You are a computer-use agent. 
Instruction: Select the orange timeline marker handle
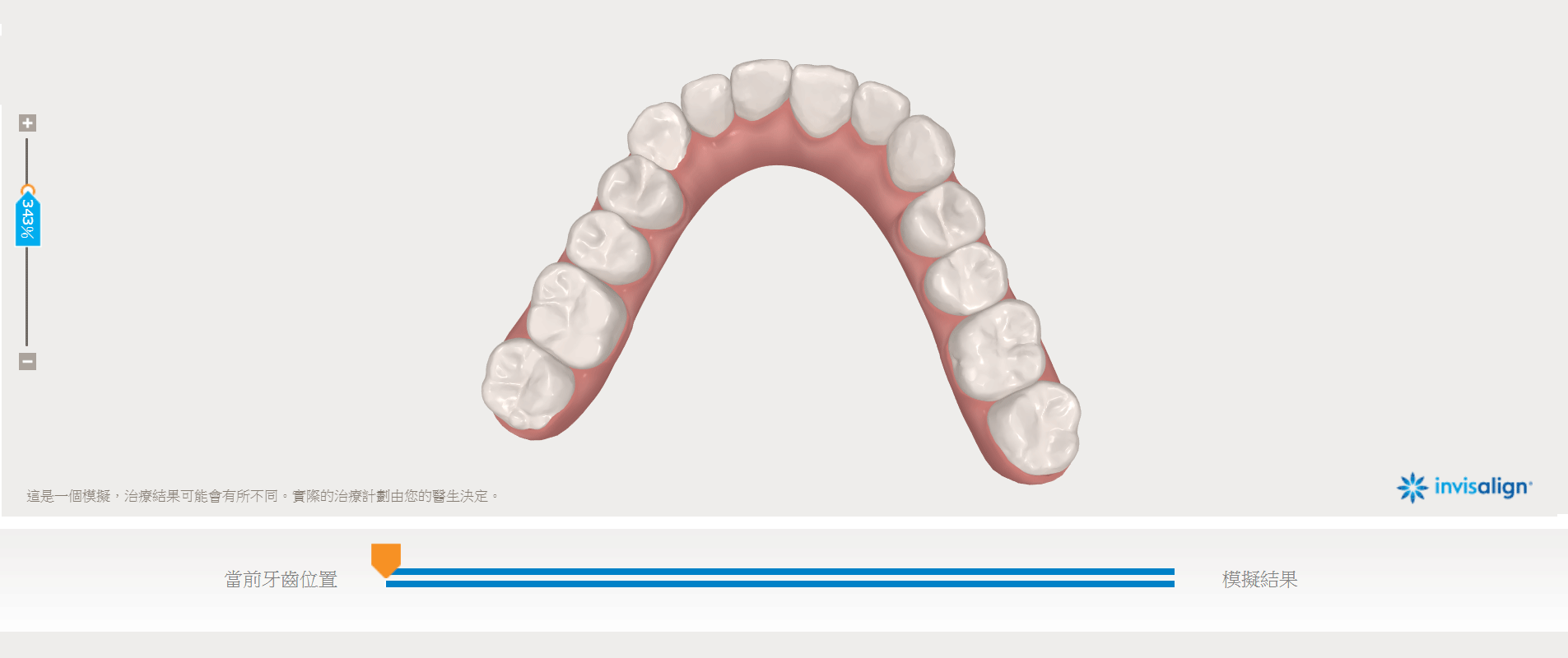pyautogui.click(x=386, y=560)
